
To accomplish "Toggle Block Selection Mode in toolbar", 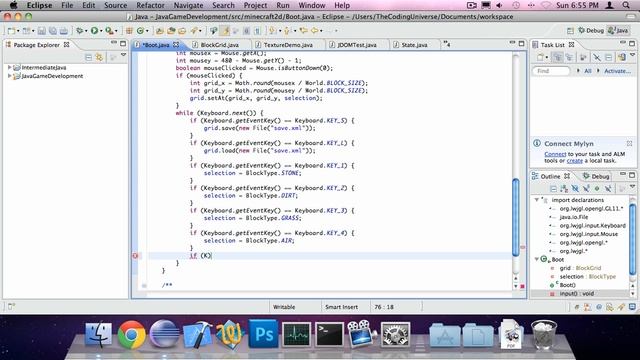I will [247, 31].
